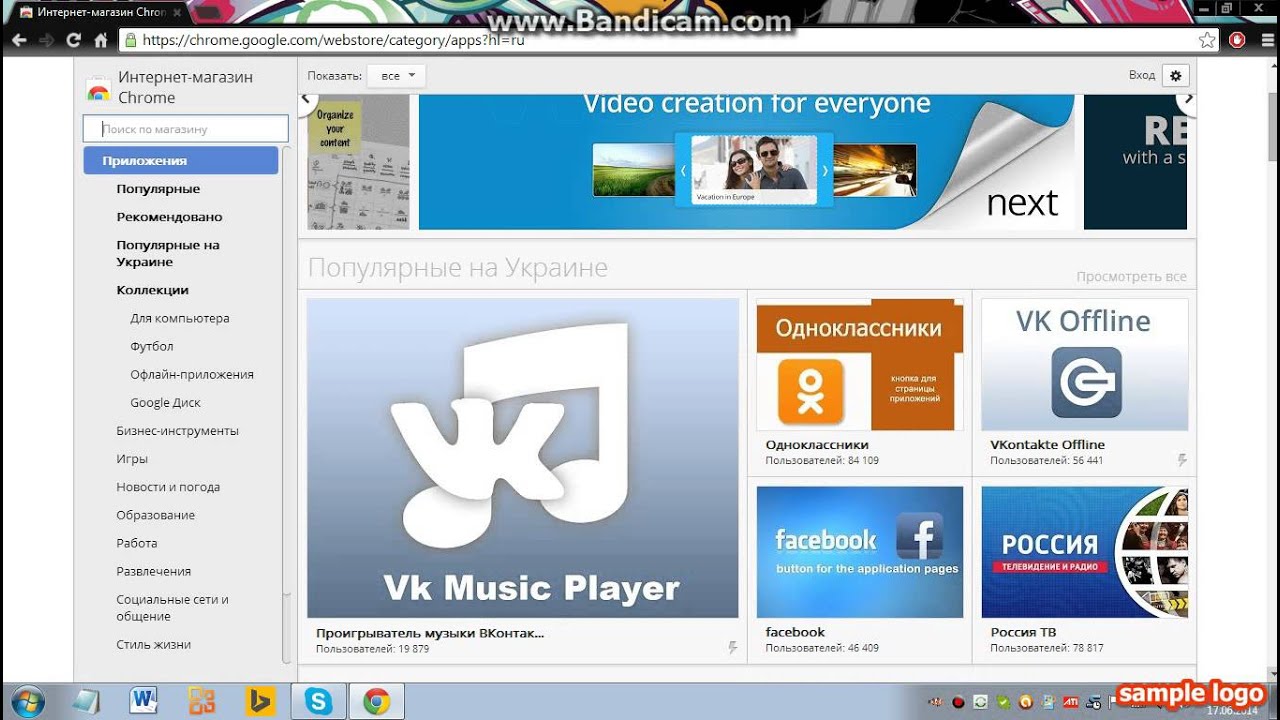Open the Показать filter dropdown

tap(397, 76)
